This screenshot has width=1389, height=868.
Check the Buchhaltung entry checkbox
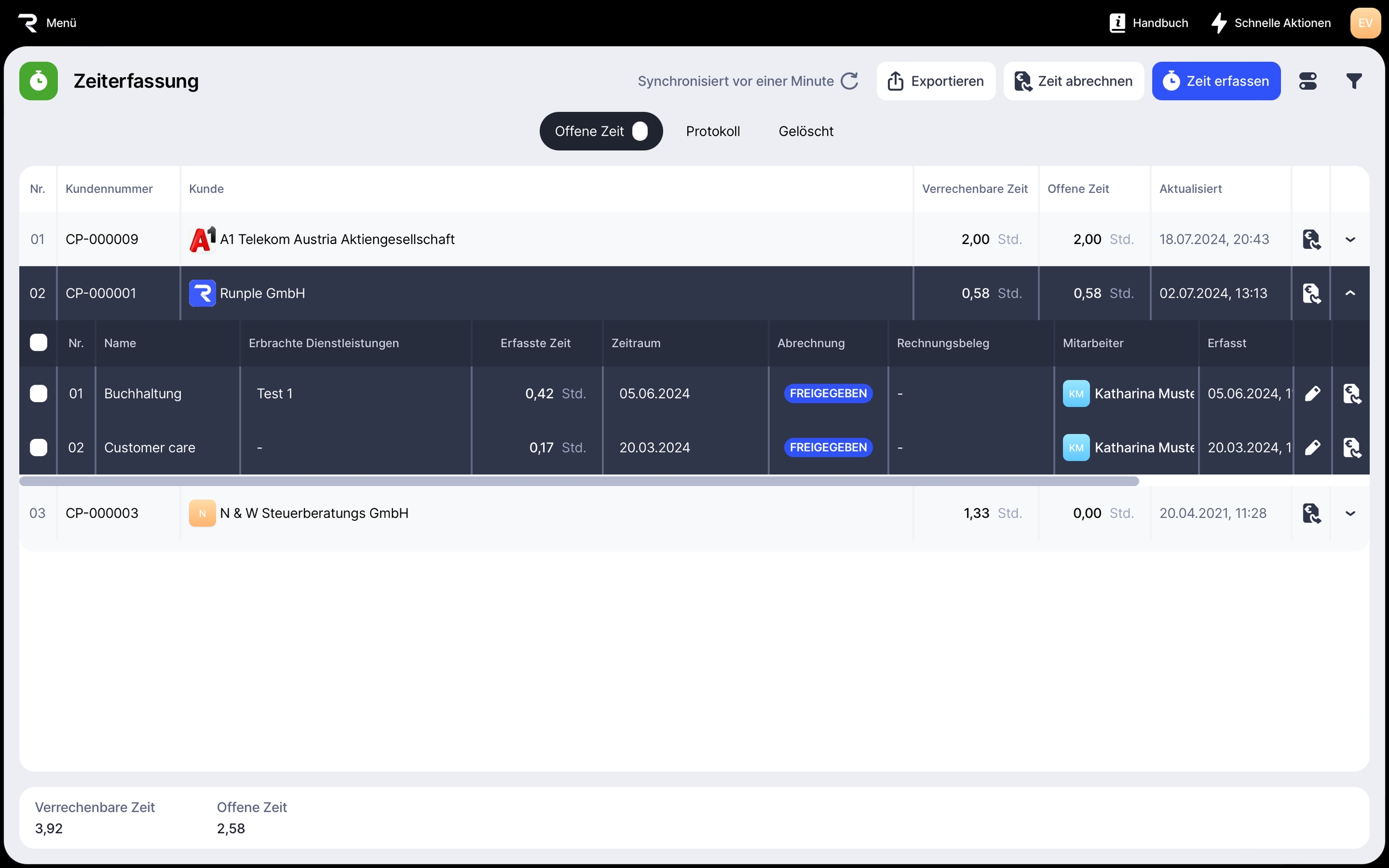39,394
